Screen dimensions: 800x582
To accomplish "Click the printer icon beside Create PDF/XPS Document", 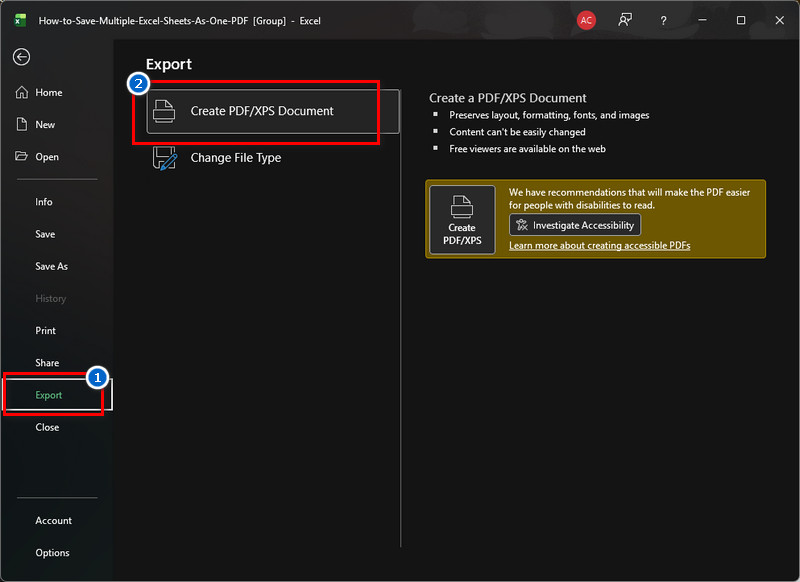I will pos(164,111).
